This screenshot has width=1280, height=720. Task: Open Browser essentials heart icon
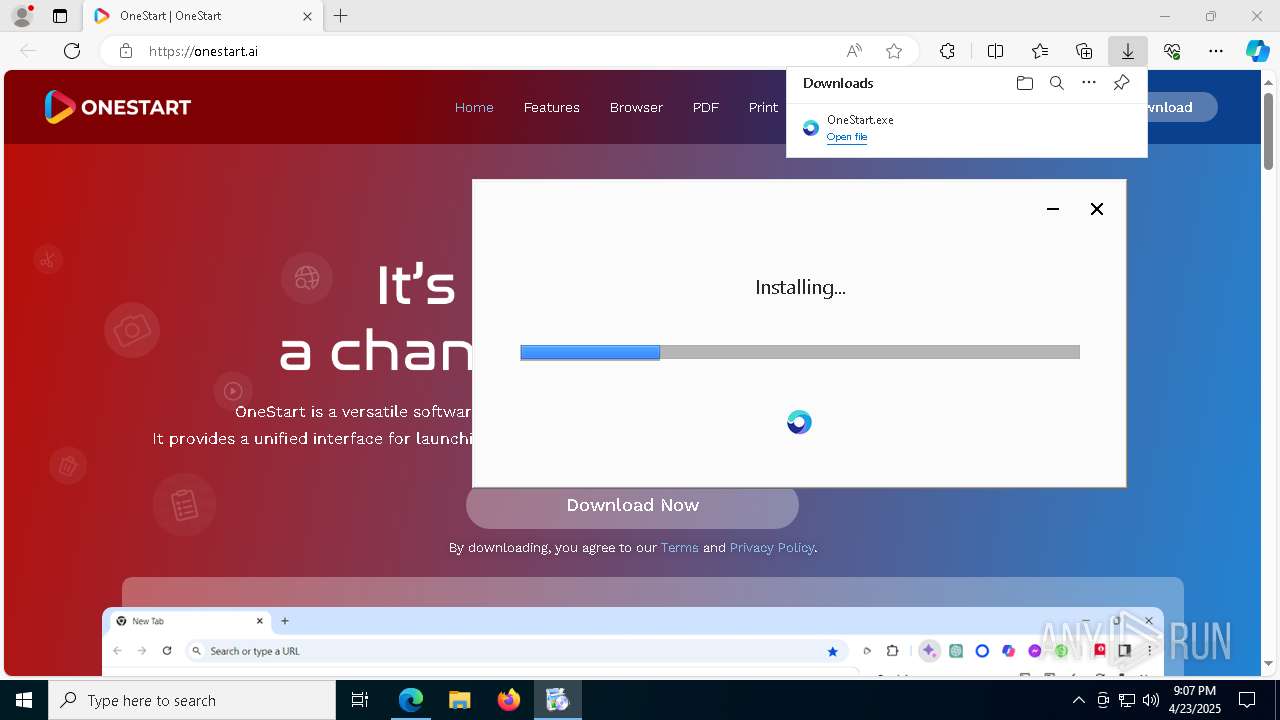(x=1172, y=51)
